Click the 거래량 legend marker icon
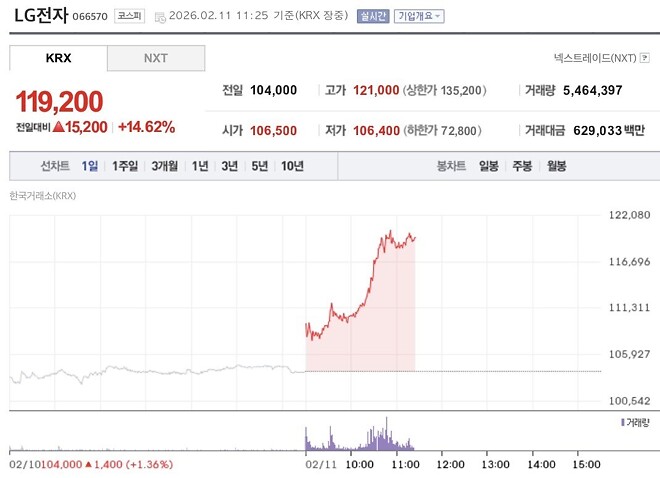 coord(623,422)
